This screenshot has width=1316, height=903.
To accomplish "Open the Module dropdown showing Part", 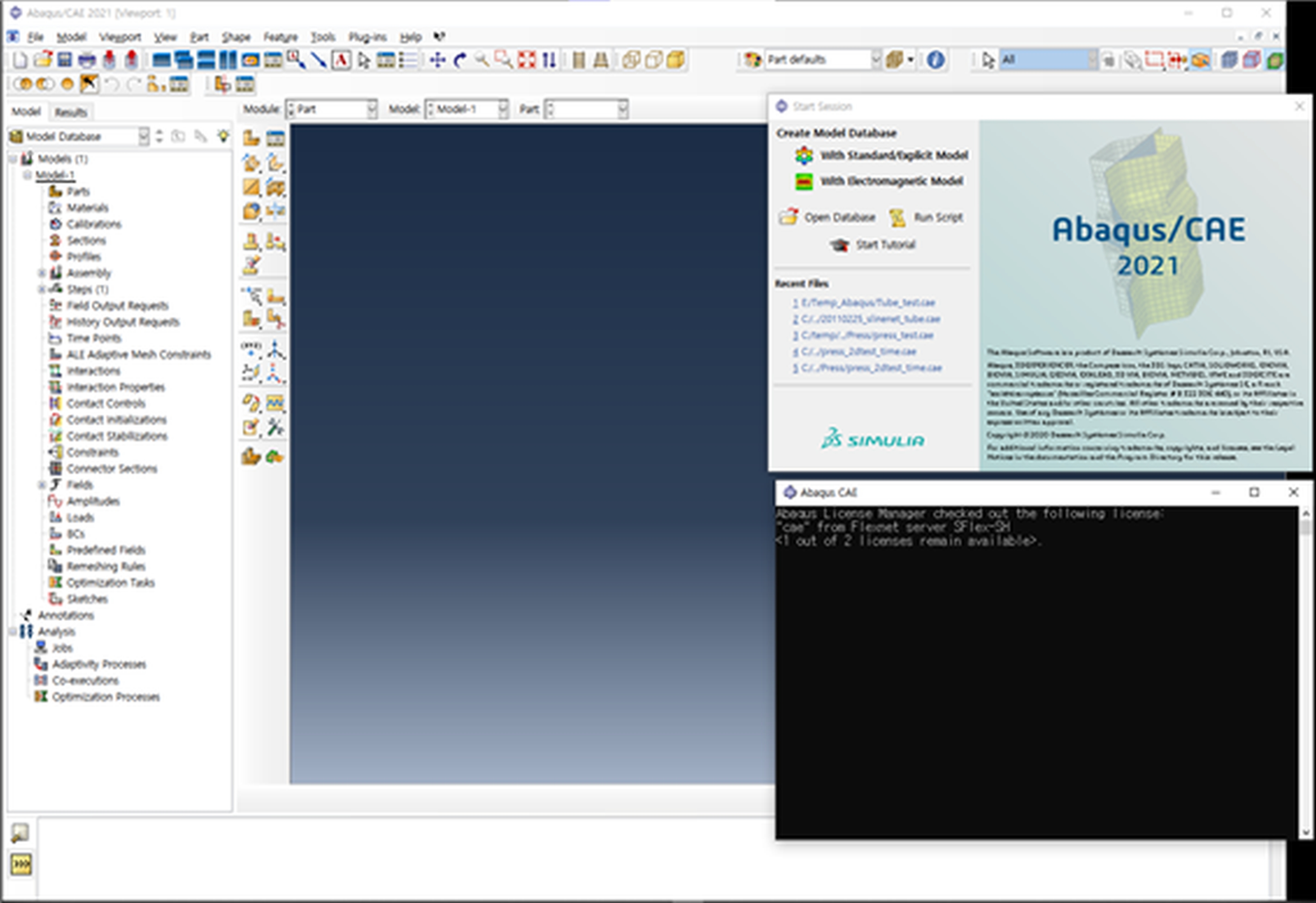I will [331, 109].
